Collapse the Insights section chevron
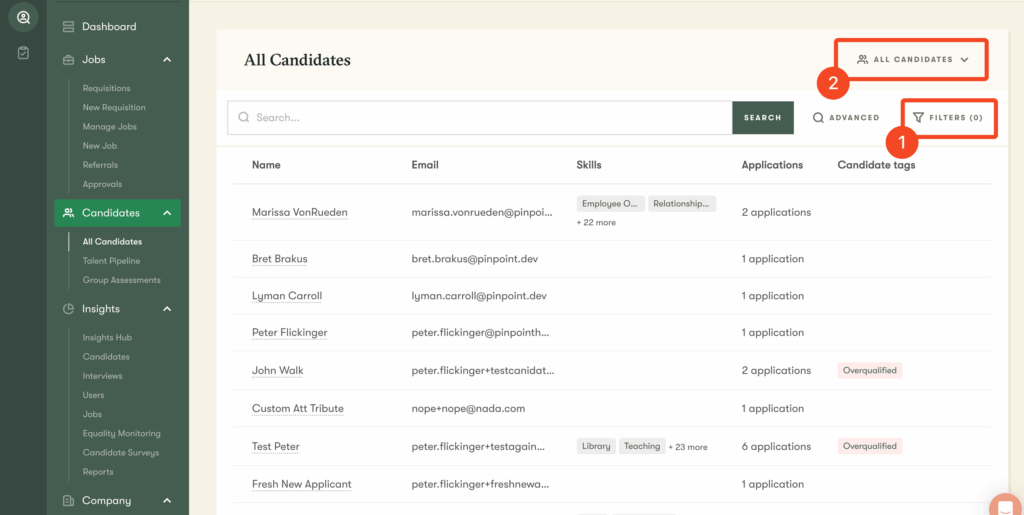The image size is (1024, 515). (167, 309)
